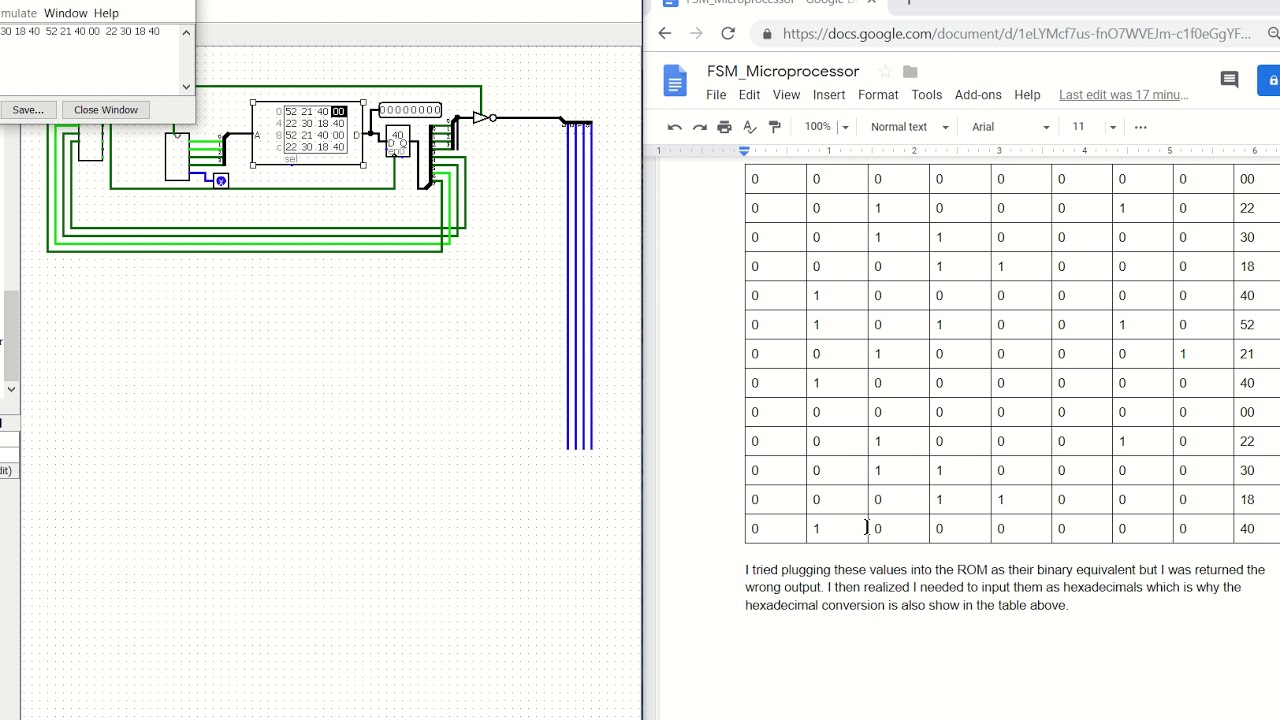
Task: Click the Close Window button
Action: (x=105, y=110)
